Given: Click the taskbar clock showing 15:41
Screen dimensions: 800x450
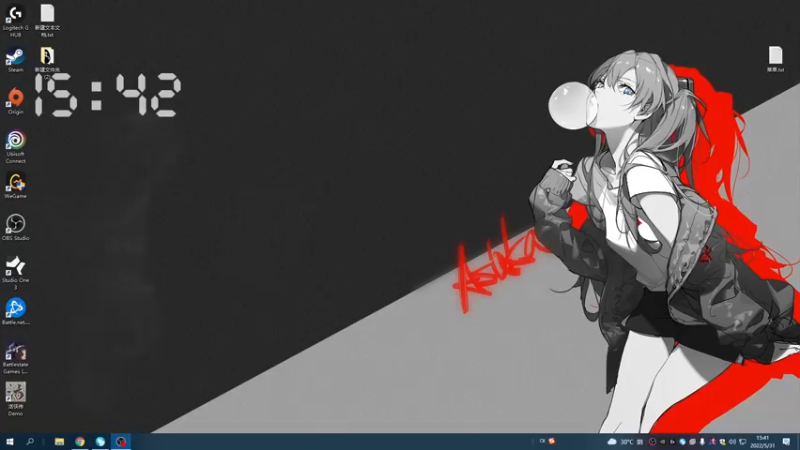Looking at the screenshot, I should pyautogui.click(x=763, y=442).
